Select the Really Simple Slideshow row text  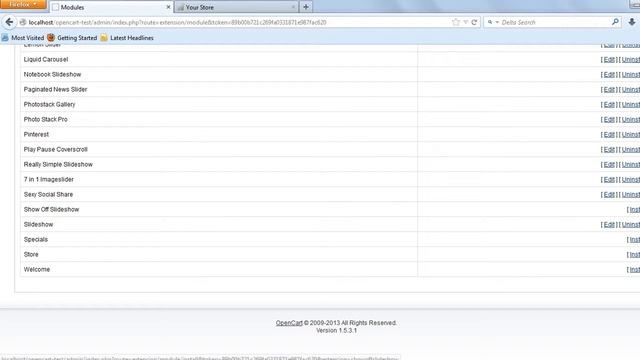58,164
